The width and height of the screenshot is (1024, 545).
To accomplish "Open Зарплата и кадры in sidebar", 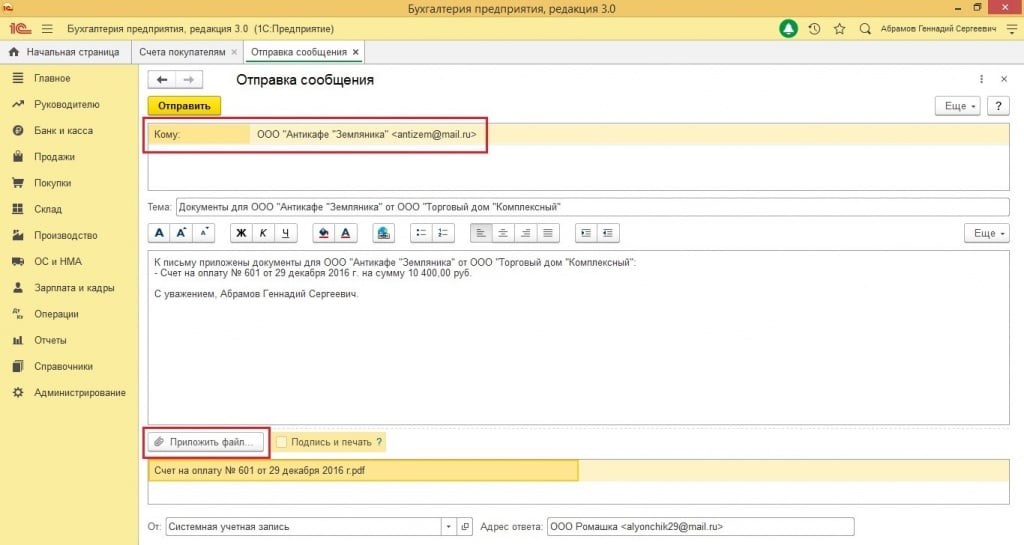I will click(73, 287).
